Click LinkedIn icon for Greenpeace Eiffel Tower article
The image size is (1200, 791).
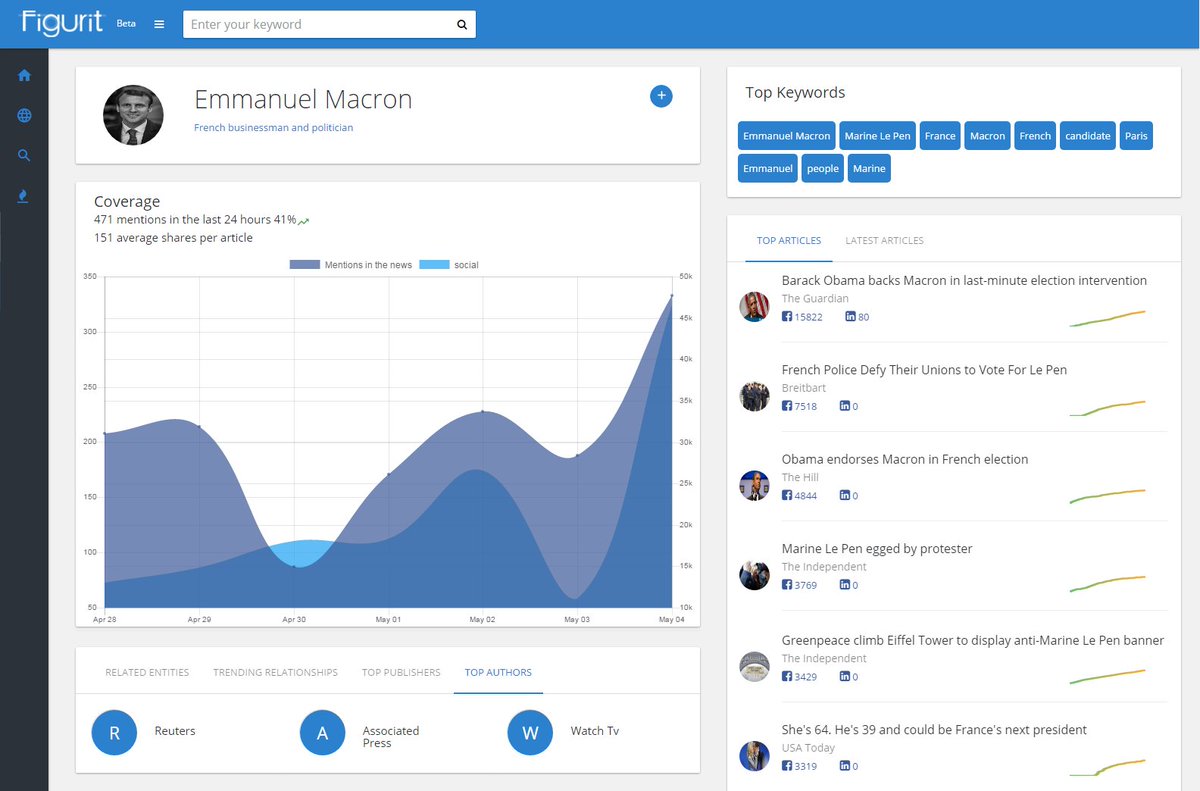pyautogui.click(x=845, y=677)
